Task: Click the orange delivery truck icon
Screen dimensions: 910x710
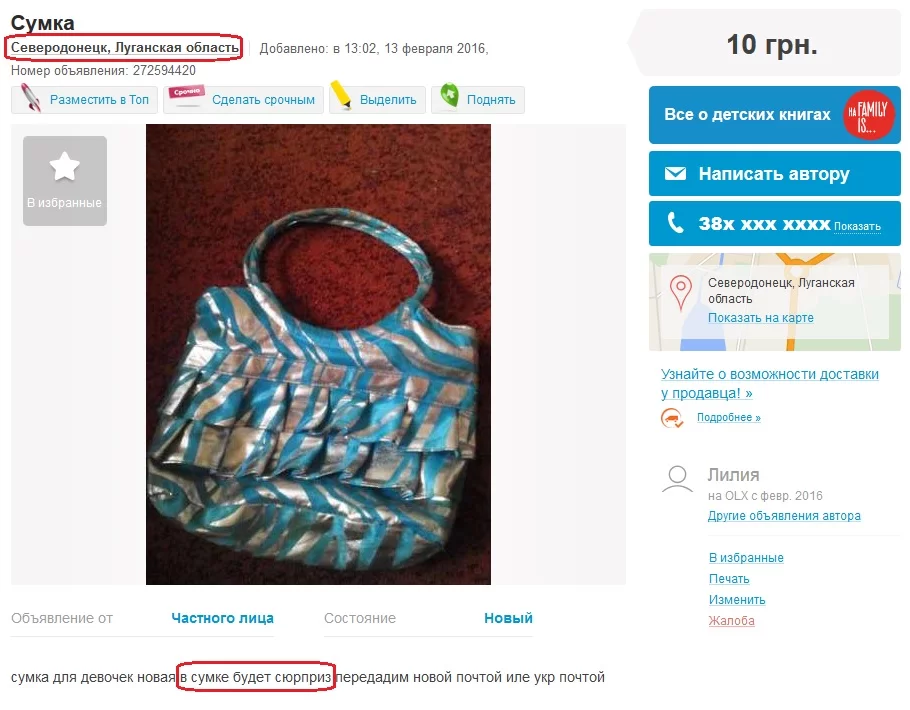Action: click(672, 418)
